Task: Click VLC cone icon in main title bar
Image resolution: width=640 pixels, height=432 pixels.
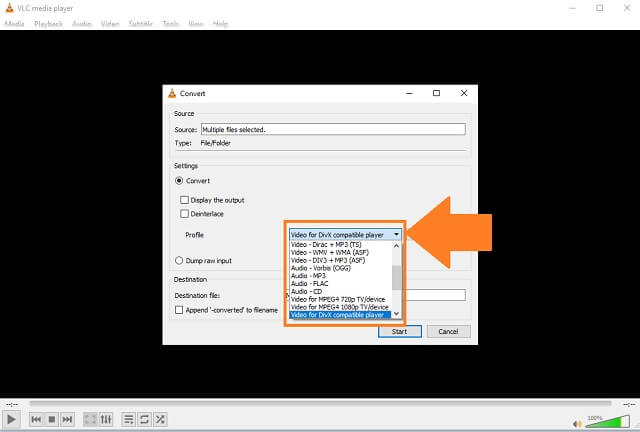Action: (9, 8)
